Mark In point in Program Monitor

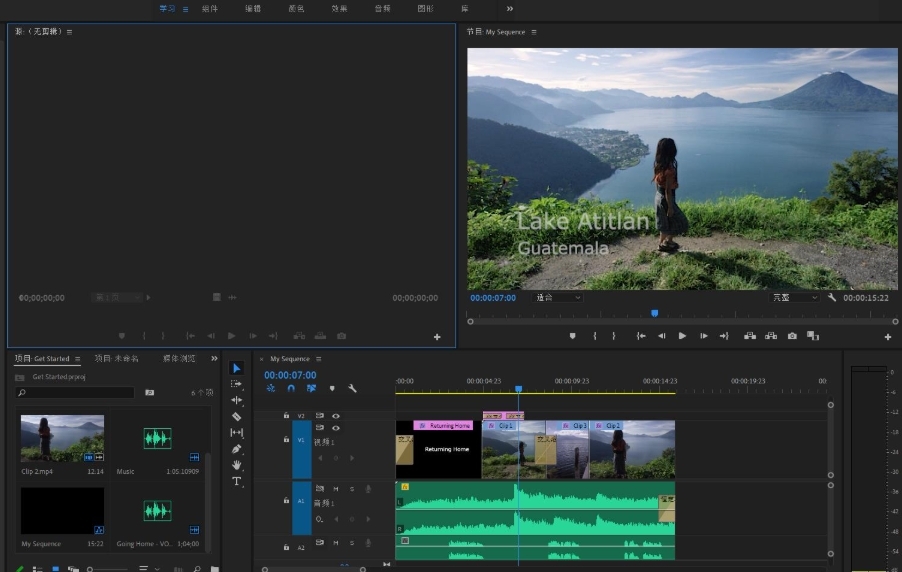point(595,336)
